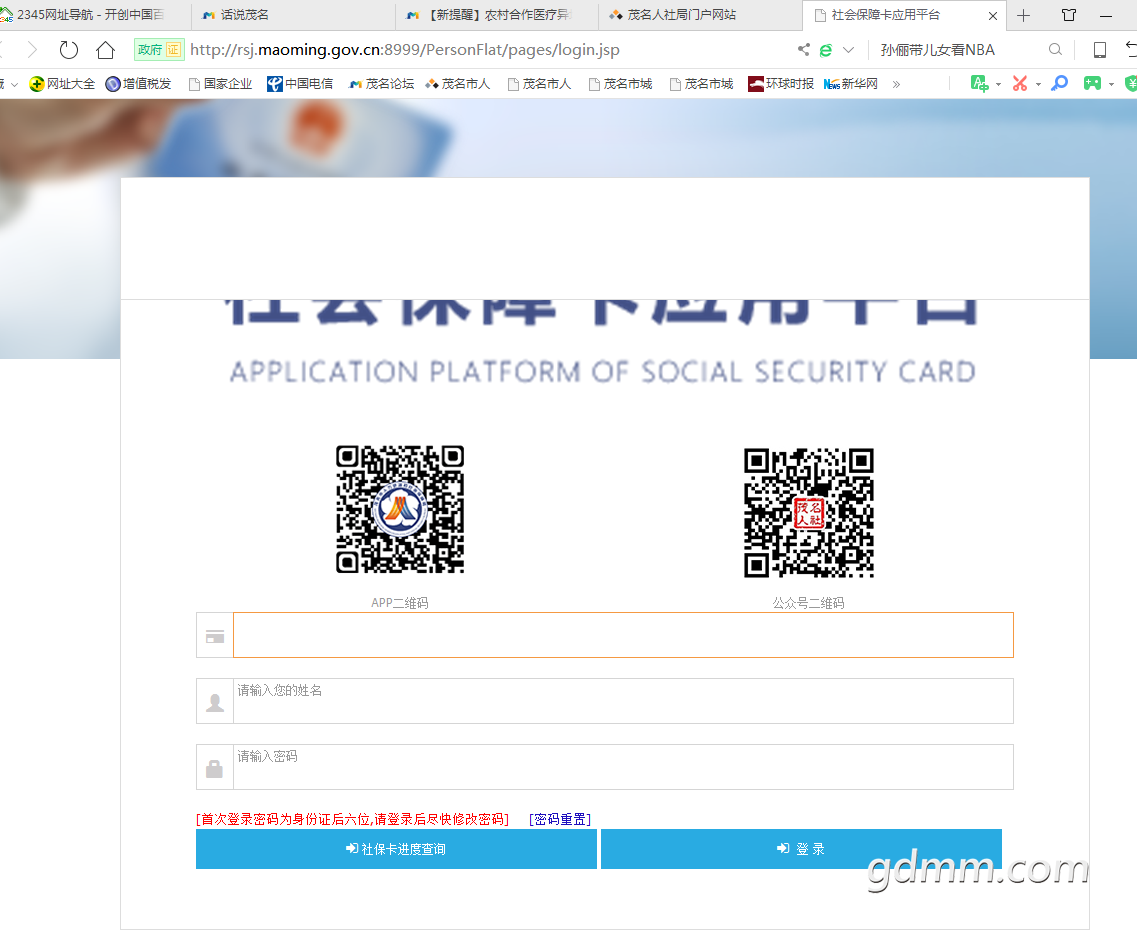1137x932 pixels.
Task: Switch to 【新提醒】农村合作医疗 tab
Action: tap(497, 15)
